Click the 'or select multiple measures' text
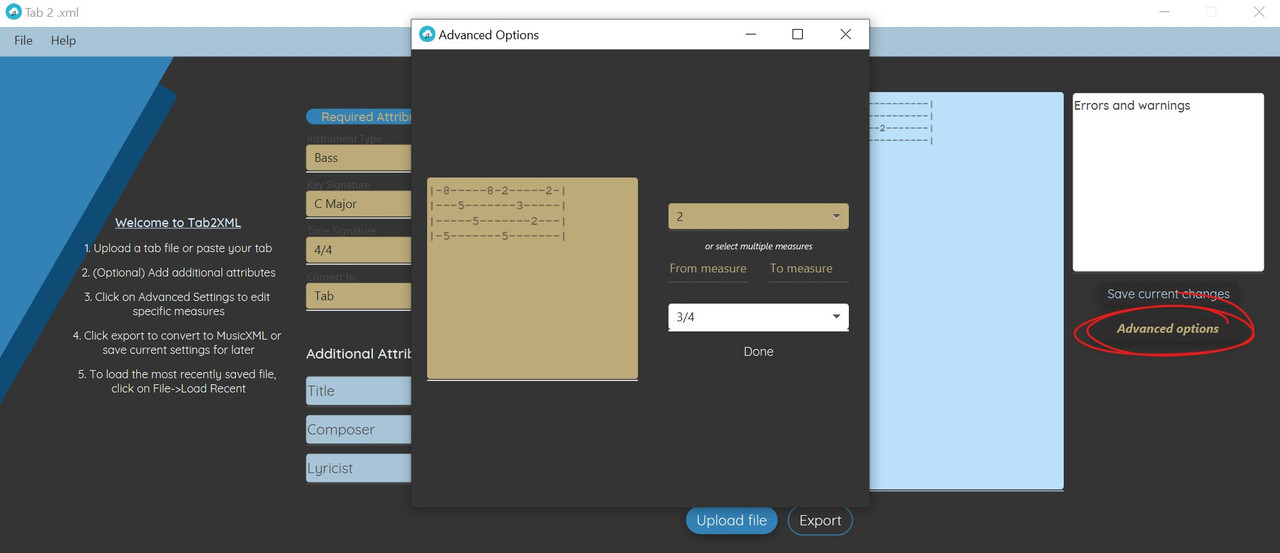 (x=758, y=246)
